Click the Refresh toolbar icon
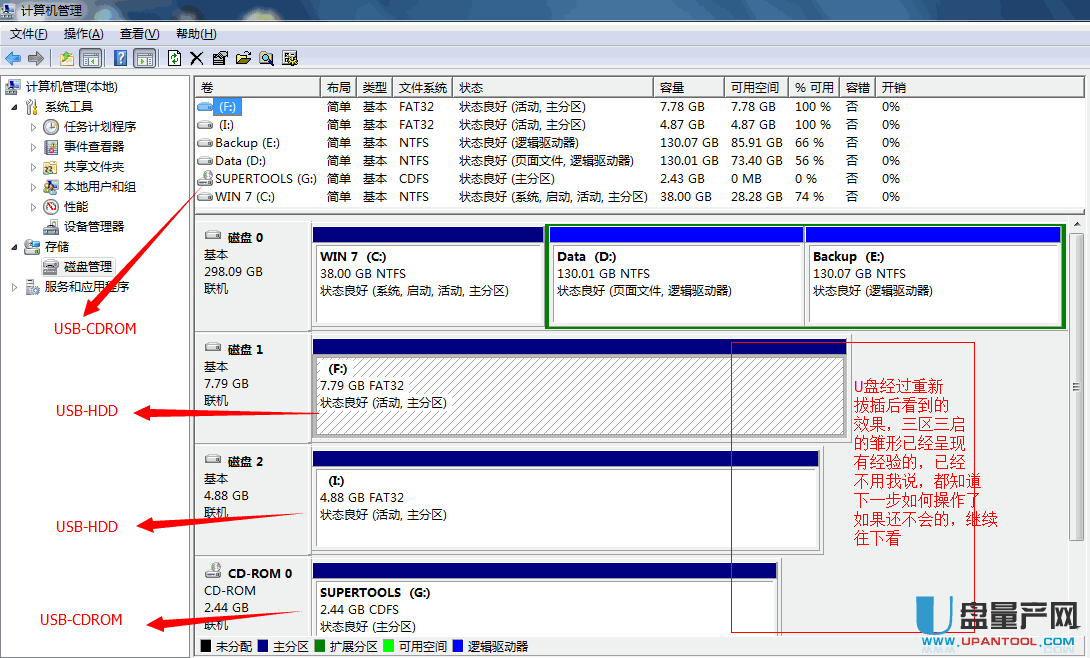Screen dimensions: 1090x658 click(x=174, y=58)
